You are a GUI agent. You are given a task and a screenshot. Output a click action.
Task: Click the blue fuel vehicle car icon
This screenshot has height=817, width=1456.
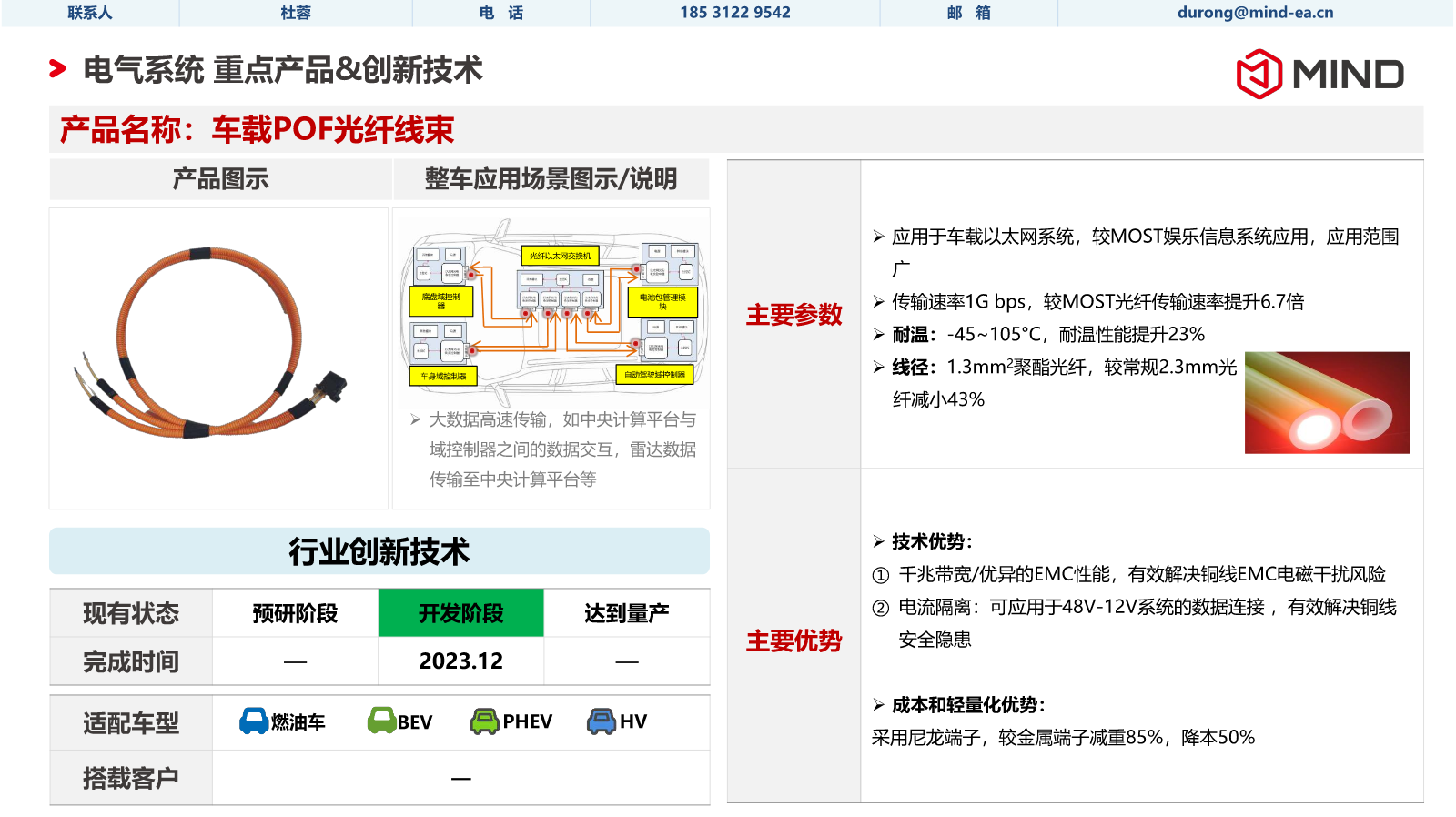(x=254, y=721)
